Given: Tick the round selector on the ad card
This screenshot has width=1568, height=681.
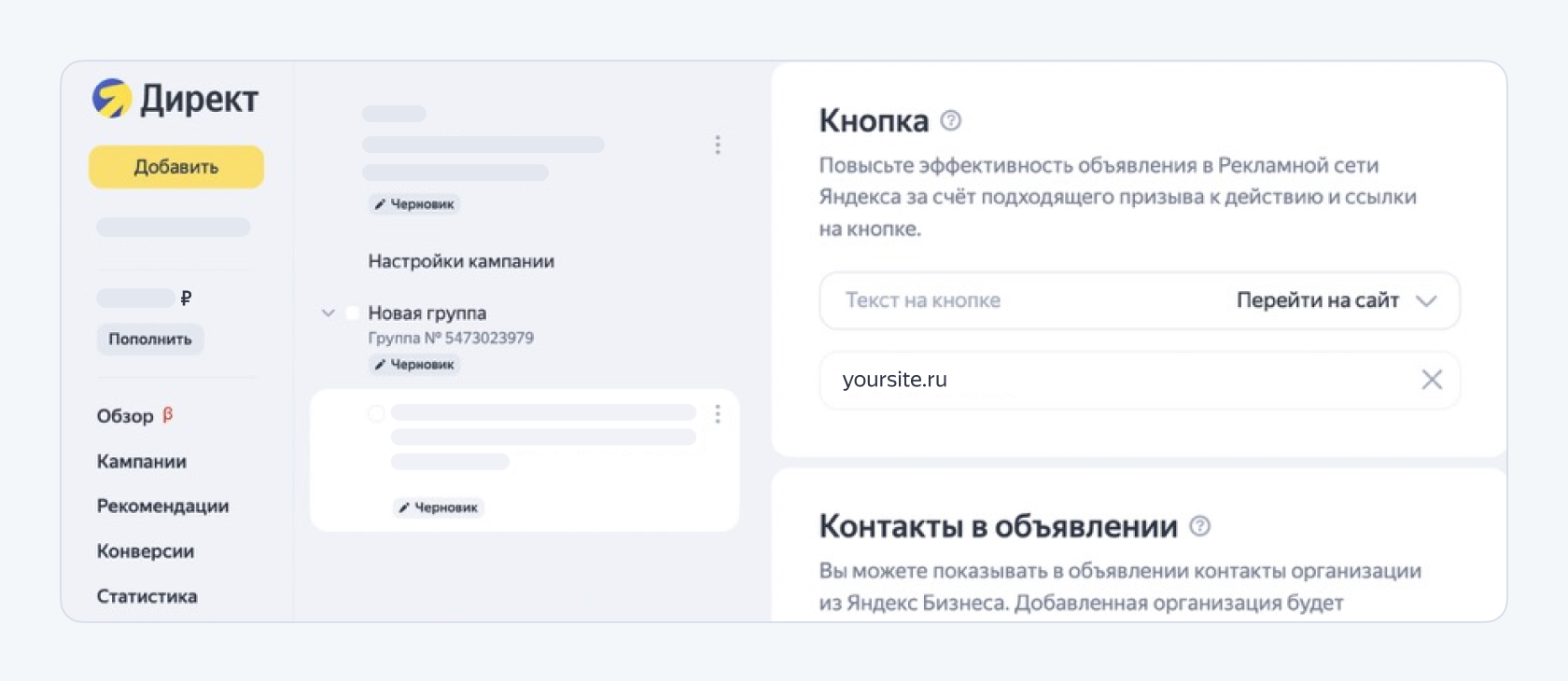Looking at the screenshot, I should pyautogui.click(x=376, y=413).
